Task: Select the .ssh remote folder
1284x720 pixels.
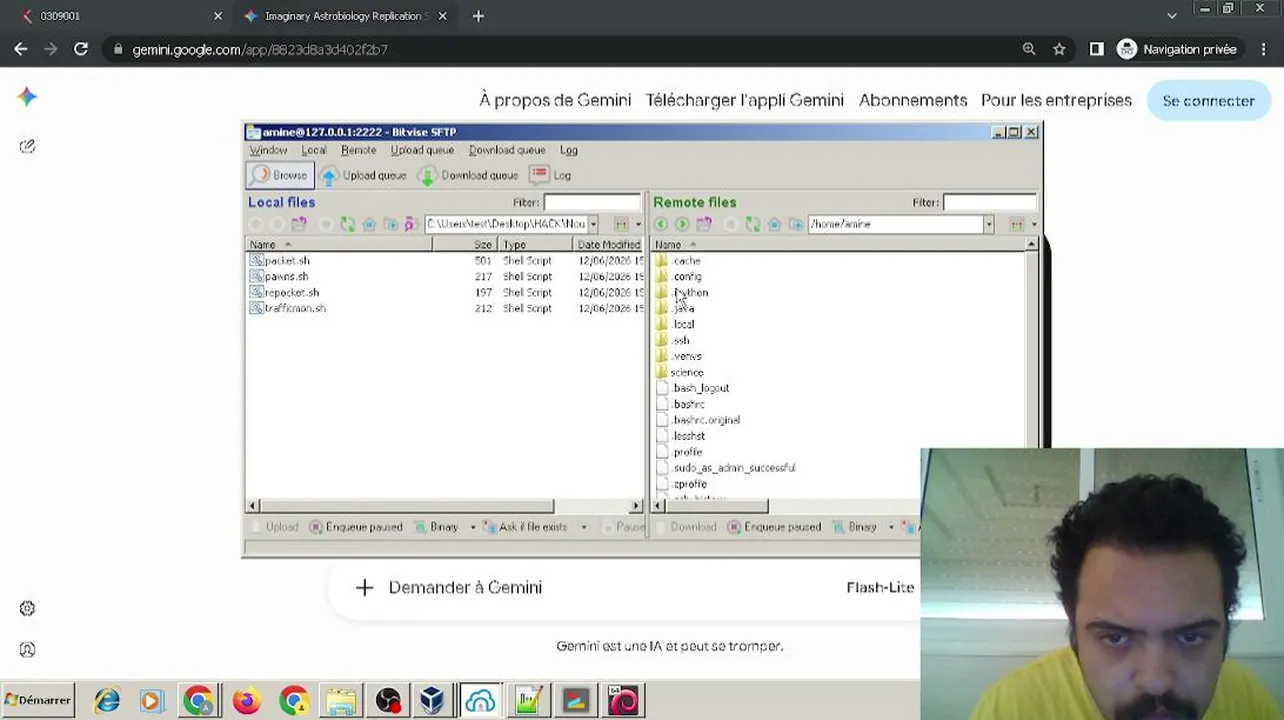Action: 673,340
